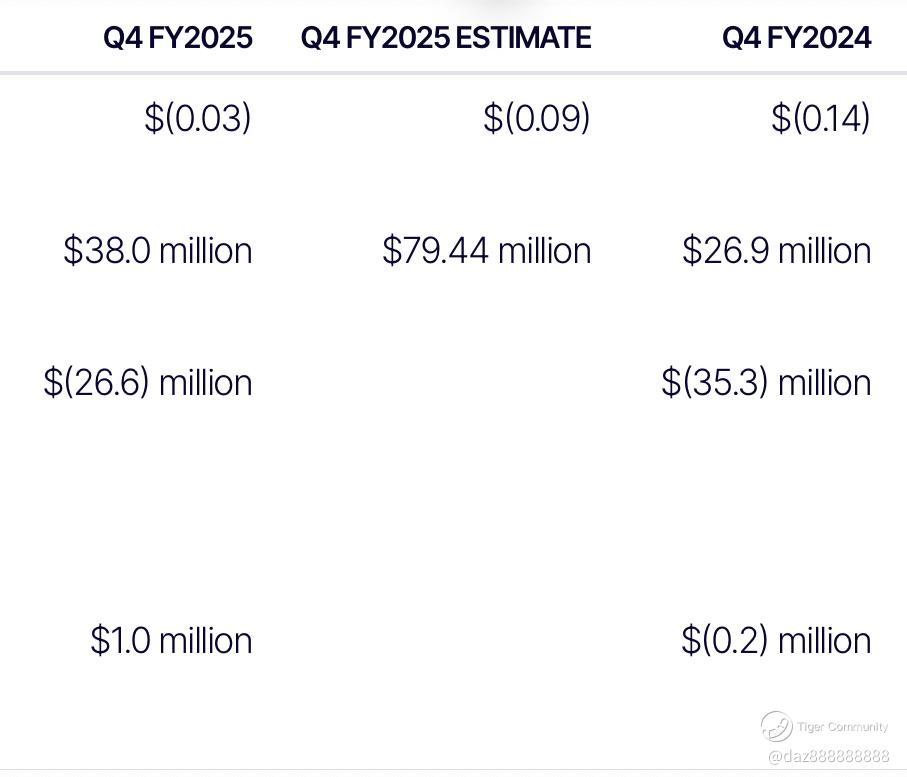The image size is (907, 777).
Task: Click the $1.0 million value
Action: pyautogui.click(x=171, y=640)
